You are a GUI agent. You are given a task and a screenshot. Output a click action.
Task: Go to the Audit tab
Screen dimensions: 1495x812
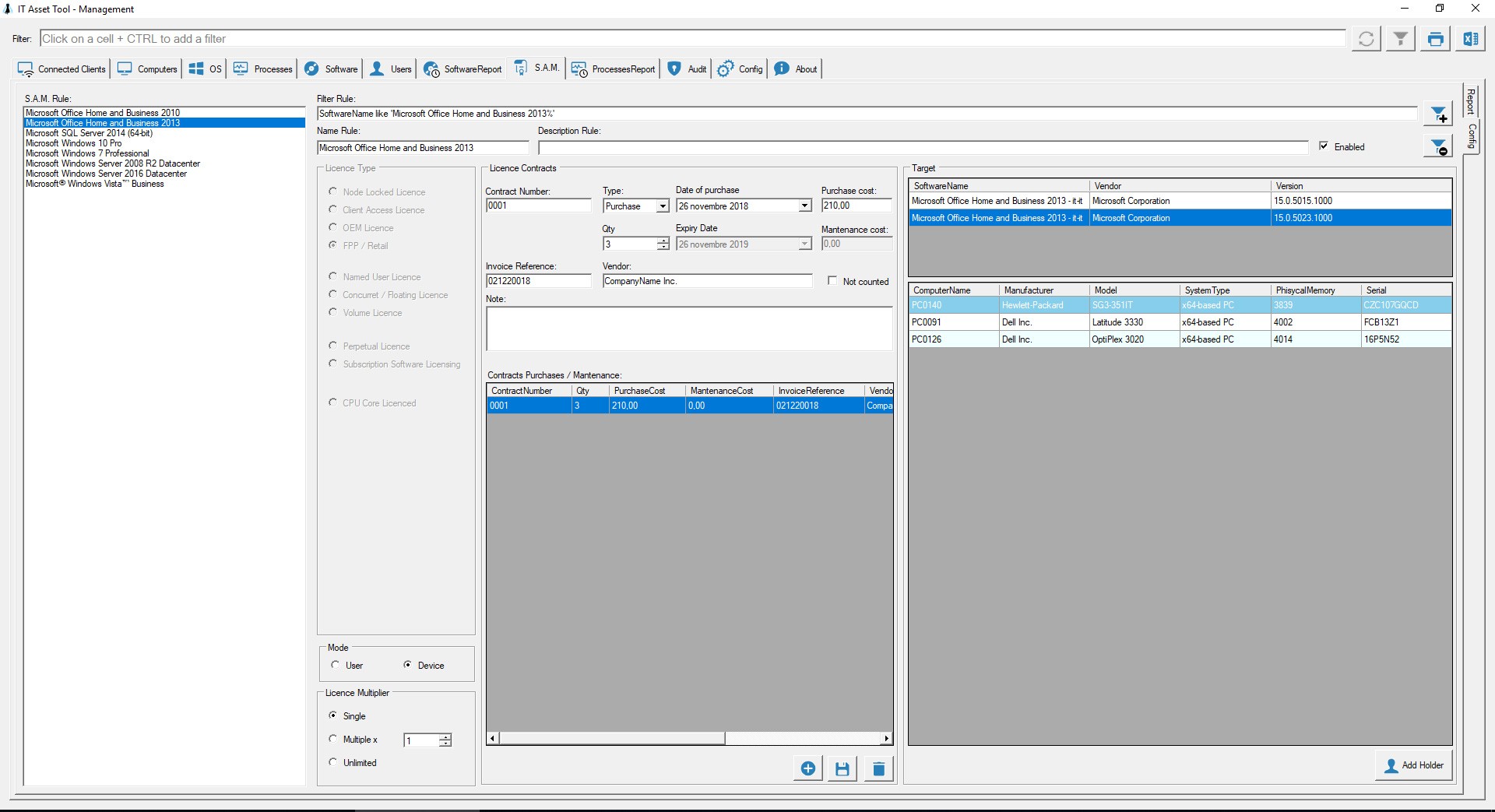point(687,69)
